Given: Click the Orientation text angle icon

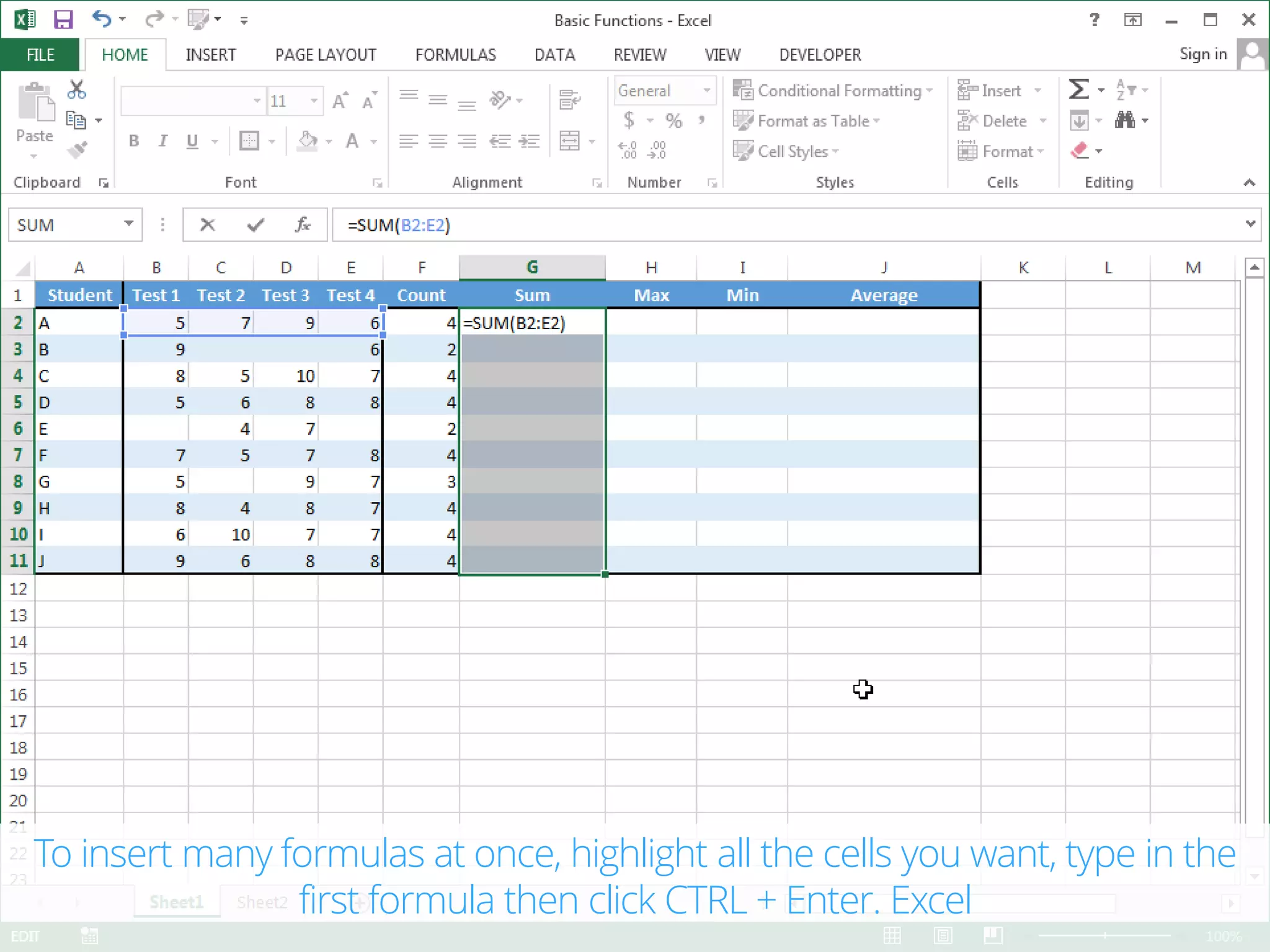Looking at the screenshot, I should (500, 99).
